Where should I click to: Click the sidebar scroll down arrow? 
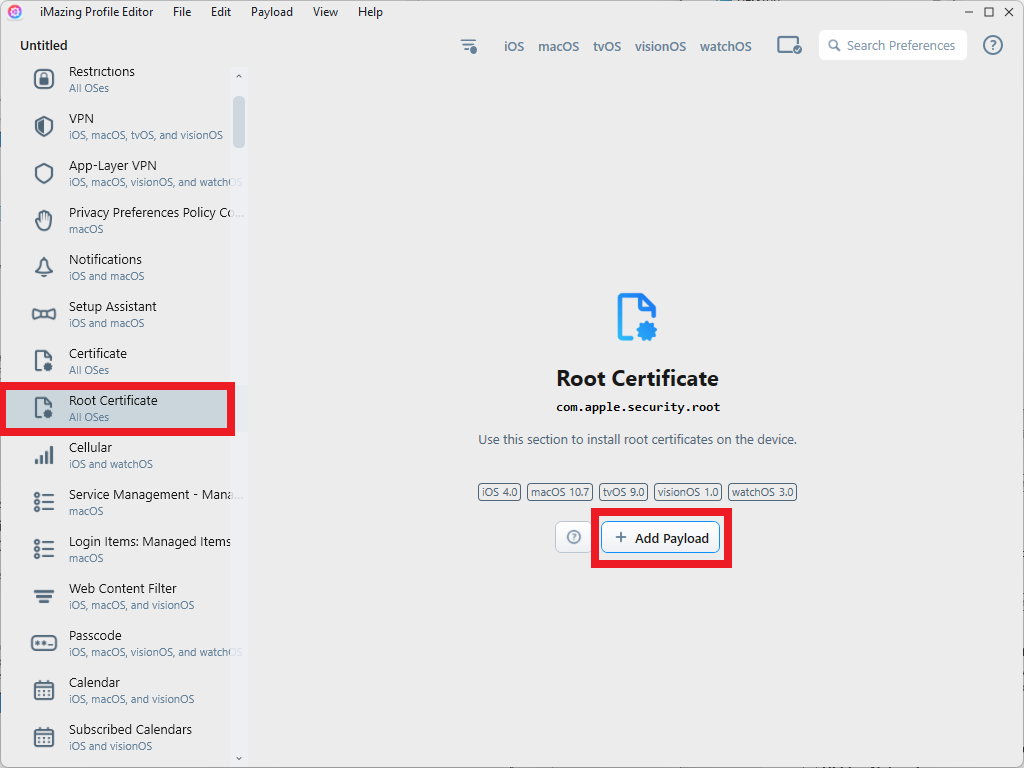[x=239, y=758]
